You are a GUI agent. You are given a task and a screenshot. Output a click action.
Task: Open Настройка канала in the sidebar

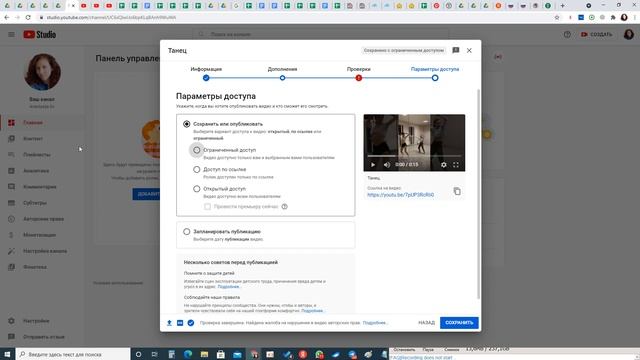tap(45, 251)
